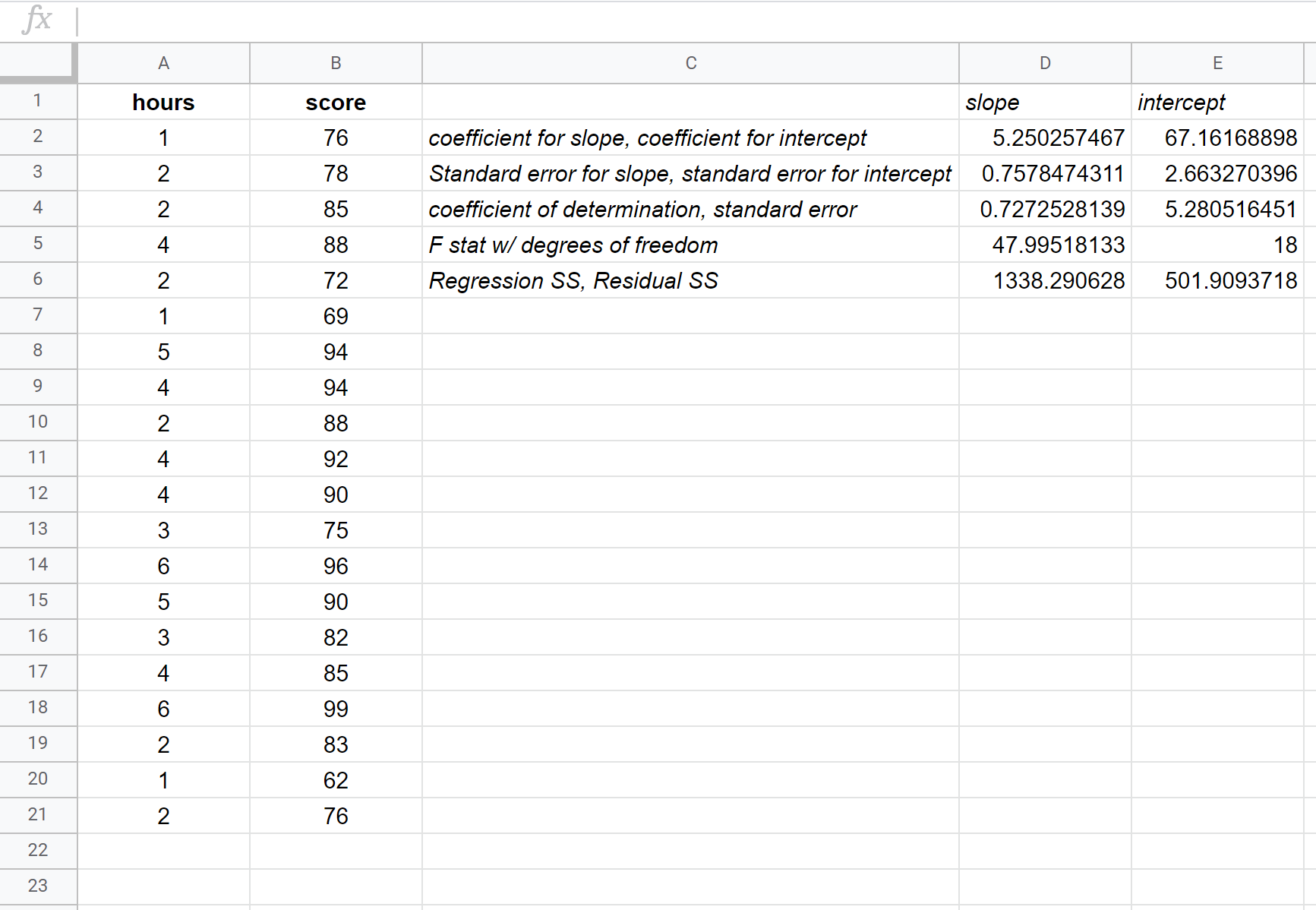The width and height of the screenshot is (1316, 910).
Task: Select column E header
Action: (x=1217, y=63)
